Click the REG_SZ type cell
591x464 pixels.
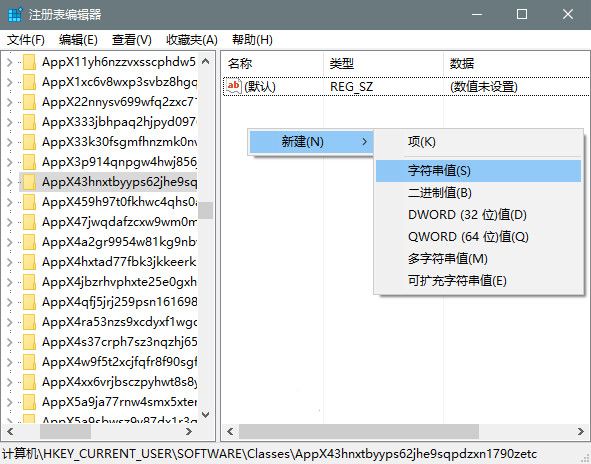pos(351,87)
